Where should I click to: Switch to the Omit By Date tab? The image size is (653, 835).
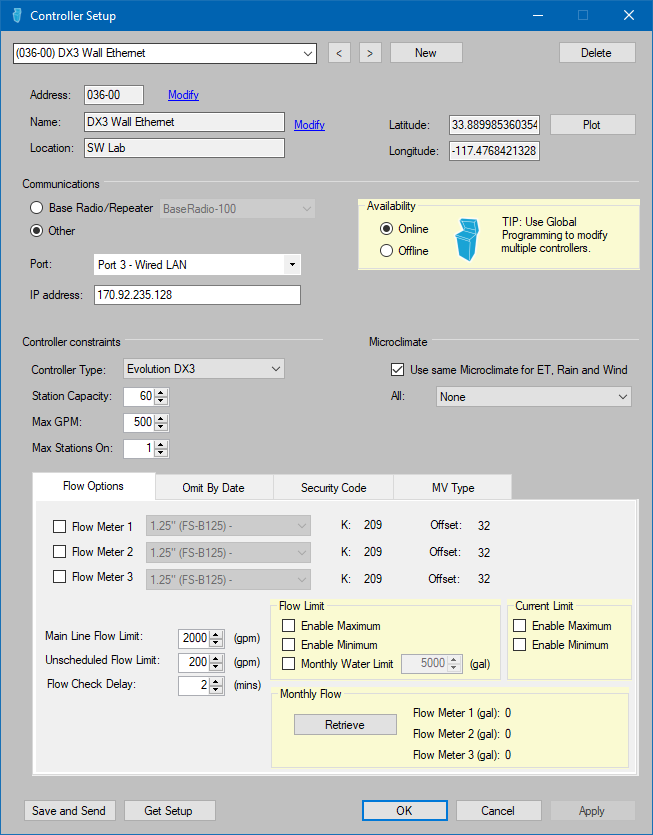click(214, 488)
